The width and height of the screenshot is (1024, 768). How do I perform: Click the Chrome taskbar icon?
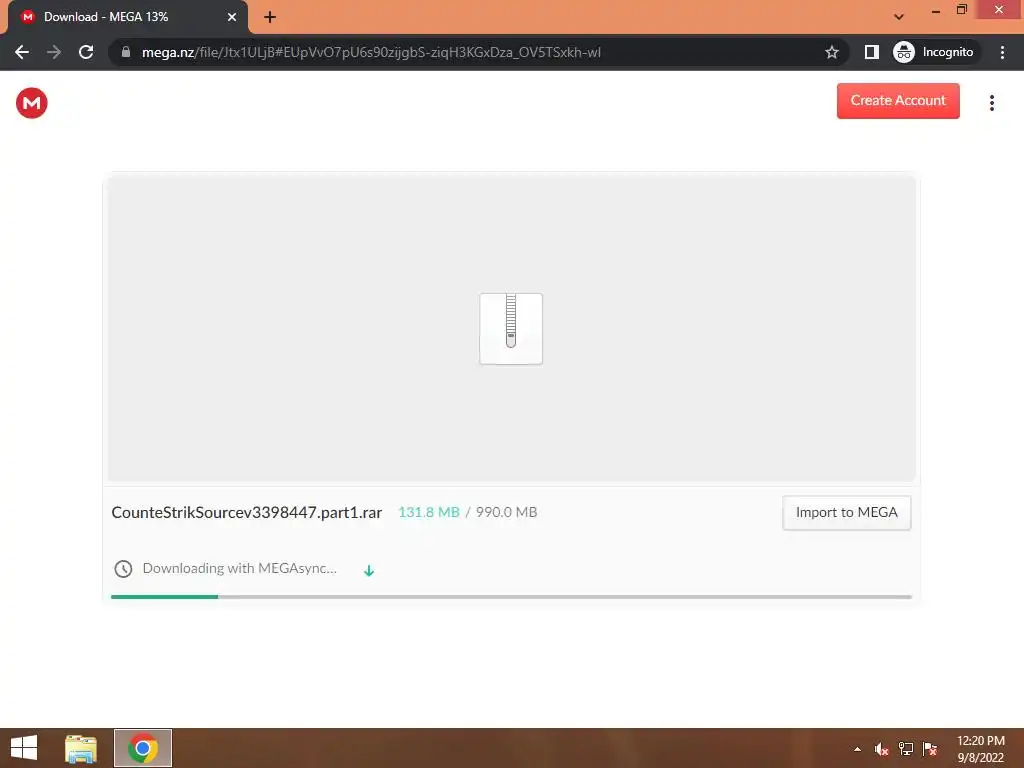pyautogui.click(x=143, y=748)
